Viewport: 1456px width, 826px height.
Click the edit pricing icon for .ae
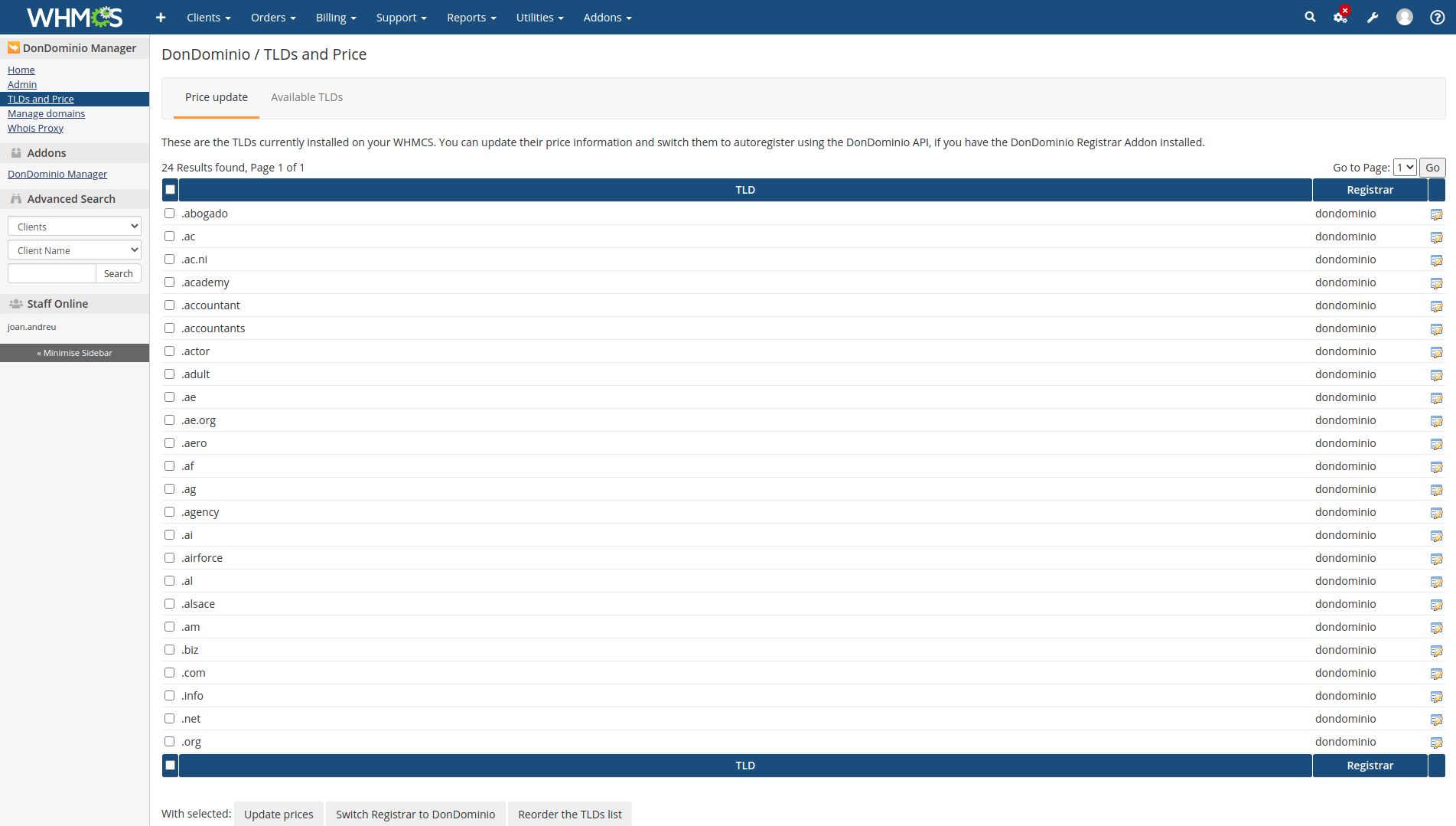tap(1436, 398)
